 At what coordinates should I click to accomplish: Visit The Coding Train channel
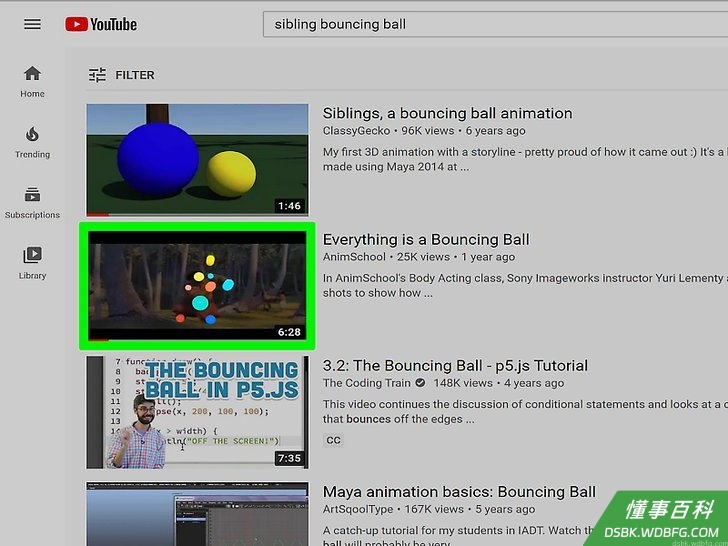pos(367,383)
